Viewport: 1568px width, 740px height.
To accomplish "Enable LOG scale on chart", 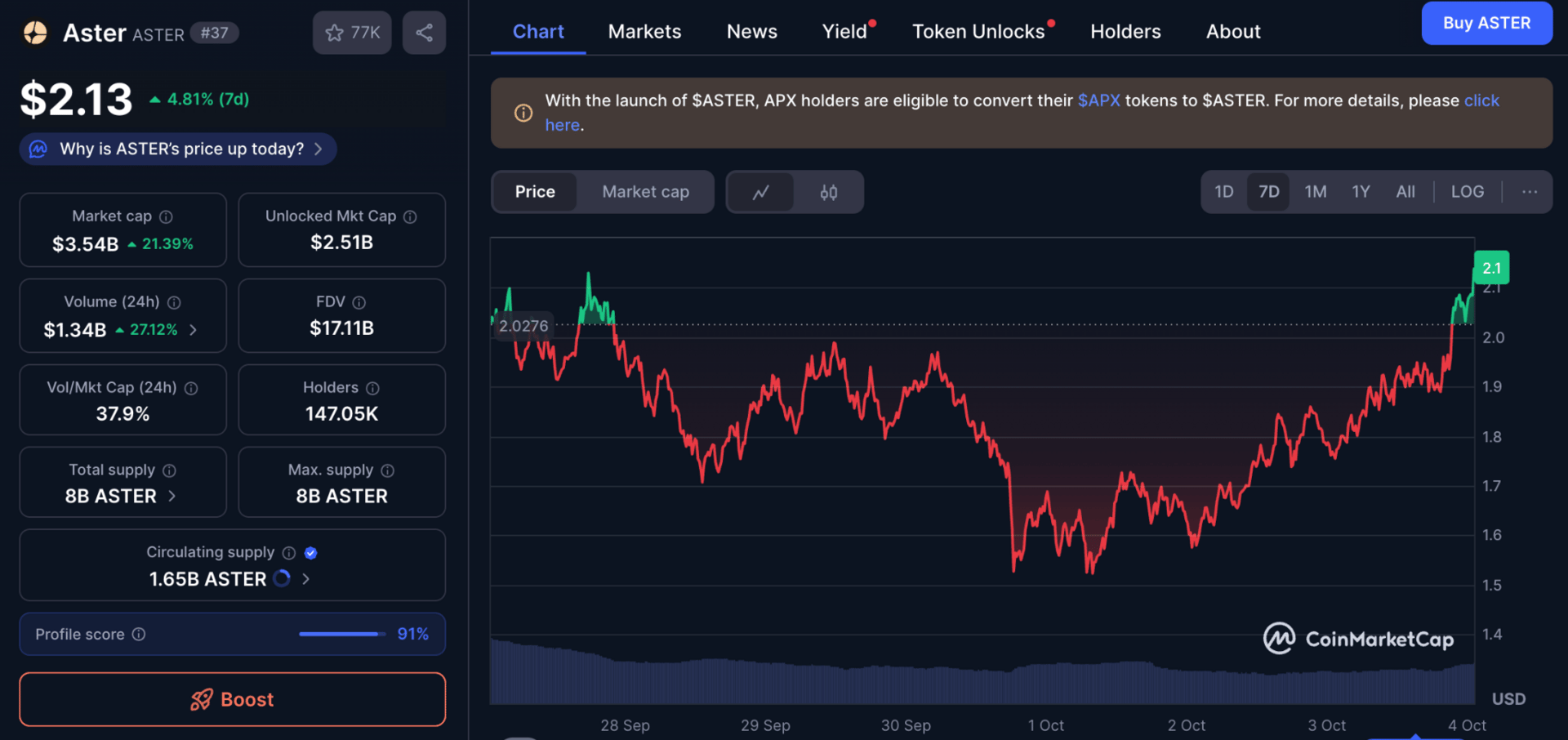I will (1468, 192).
